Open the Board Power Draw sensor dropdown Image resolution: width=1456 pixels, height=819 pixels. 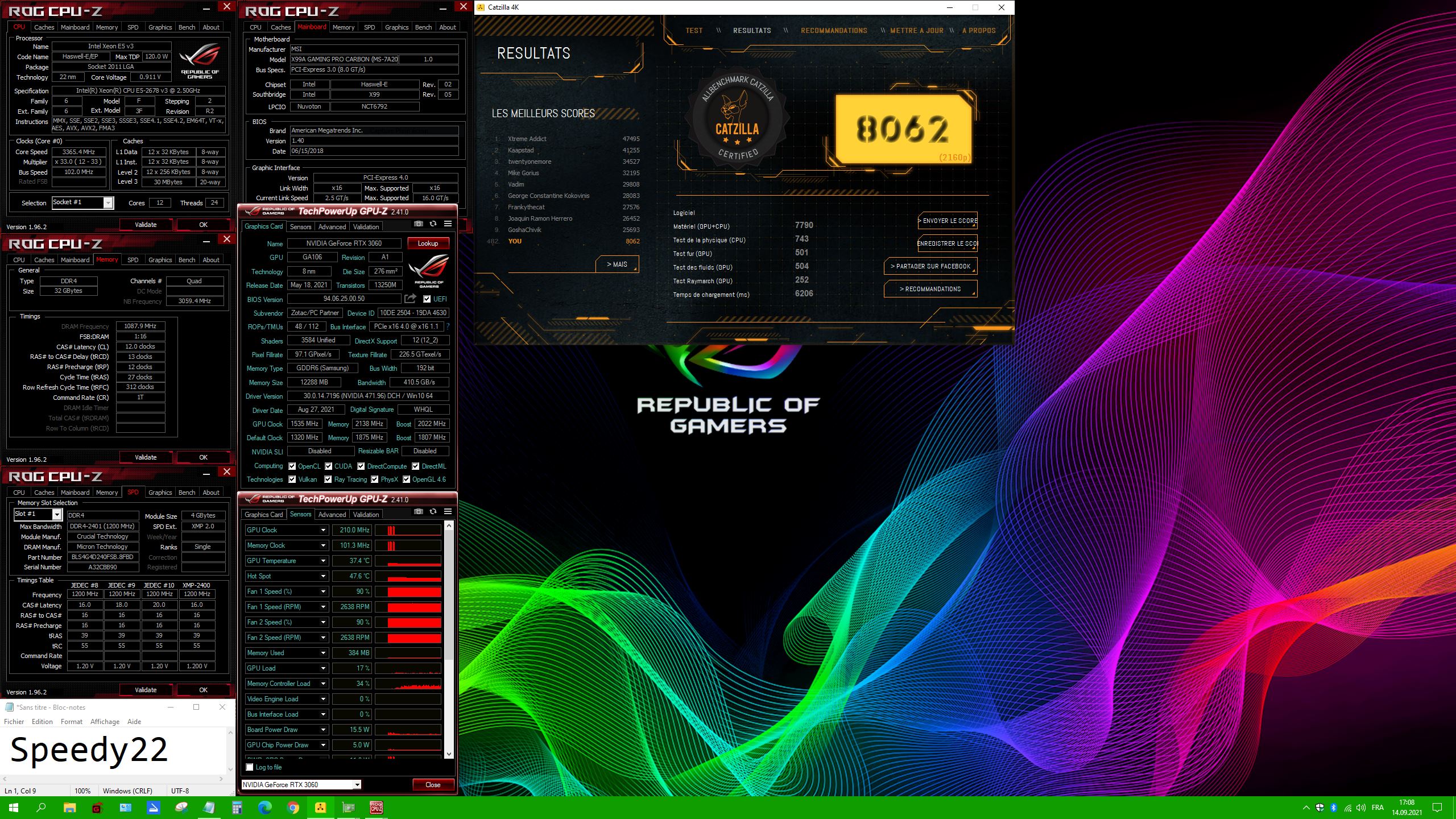point(323,730)
